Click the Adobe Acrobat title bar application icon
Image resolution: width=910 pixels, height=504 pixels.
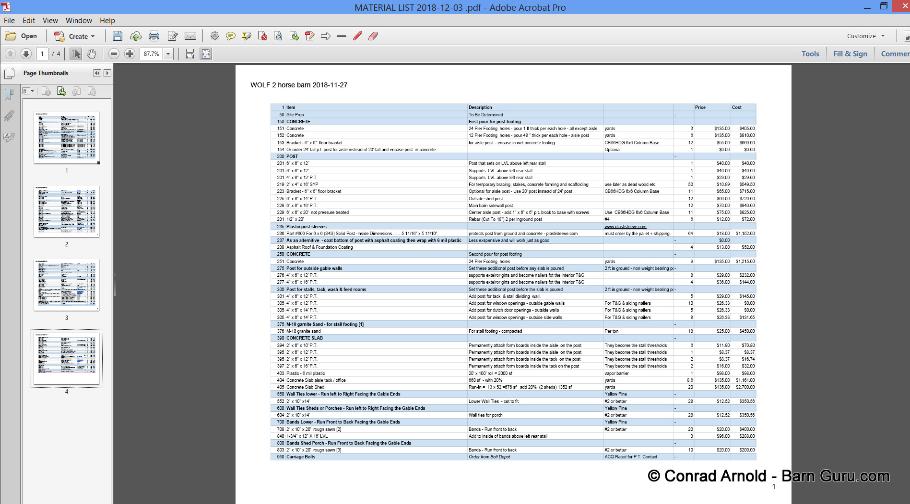[x=5, y=7]
